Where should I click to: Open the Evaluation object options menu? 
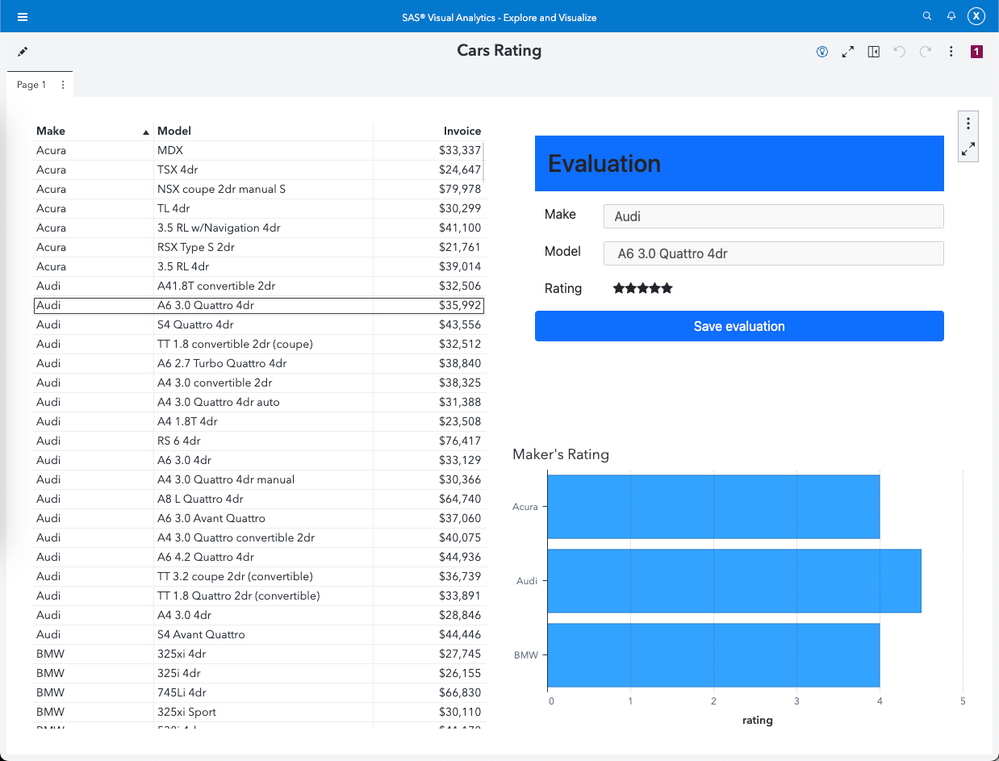[968, 123]
